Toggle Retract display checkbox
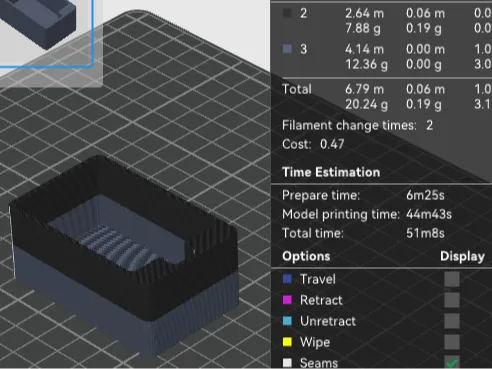This screenshot has width=492, height=369. click(x=452, y=300)
